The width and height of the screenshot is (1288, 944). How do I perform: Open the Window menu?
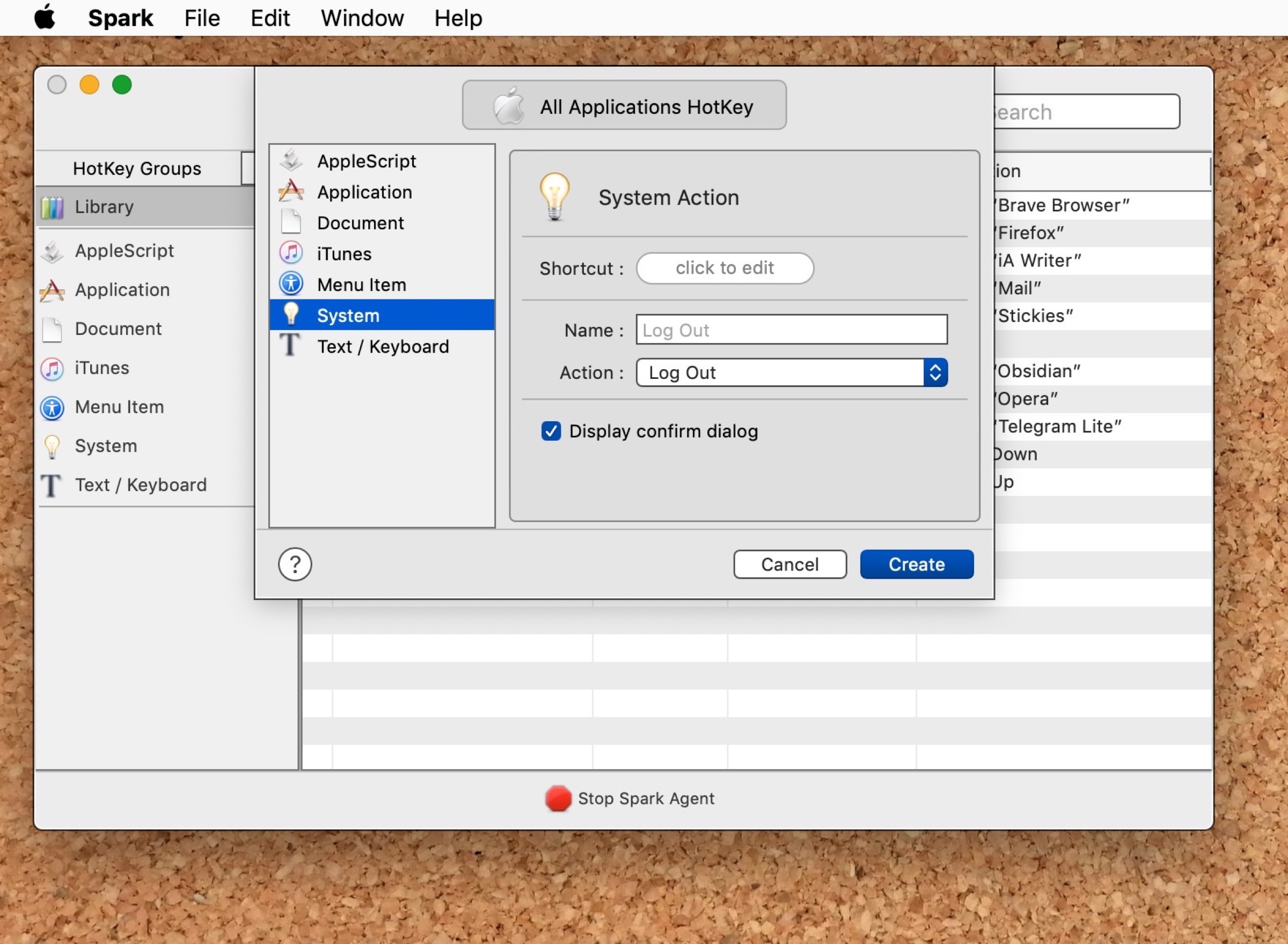coord(362,18)
